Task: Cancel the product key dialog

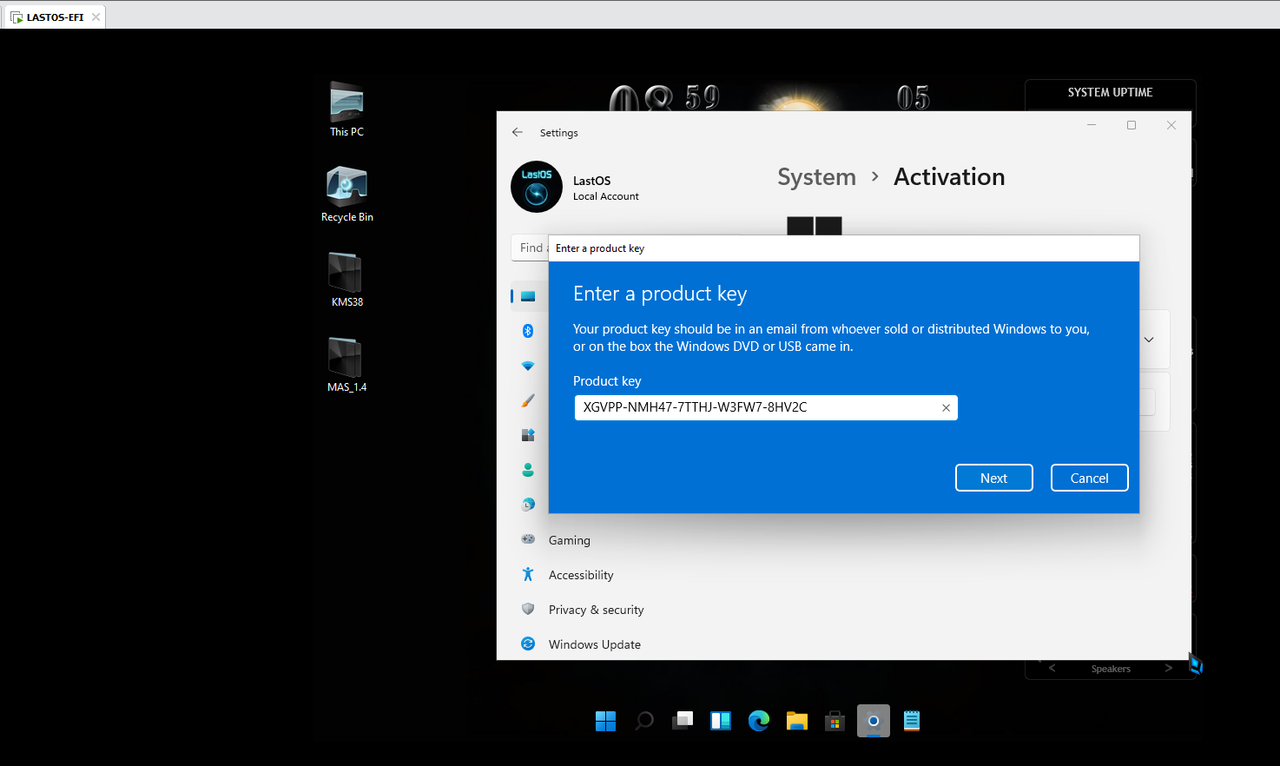Action: (x=1089, y=478)
